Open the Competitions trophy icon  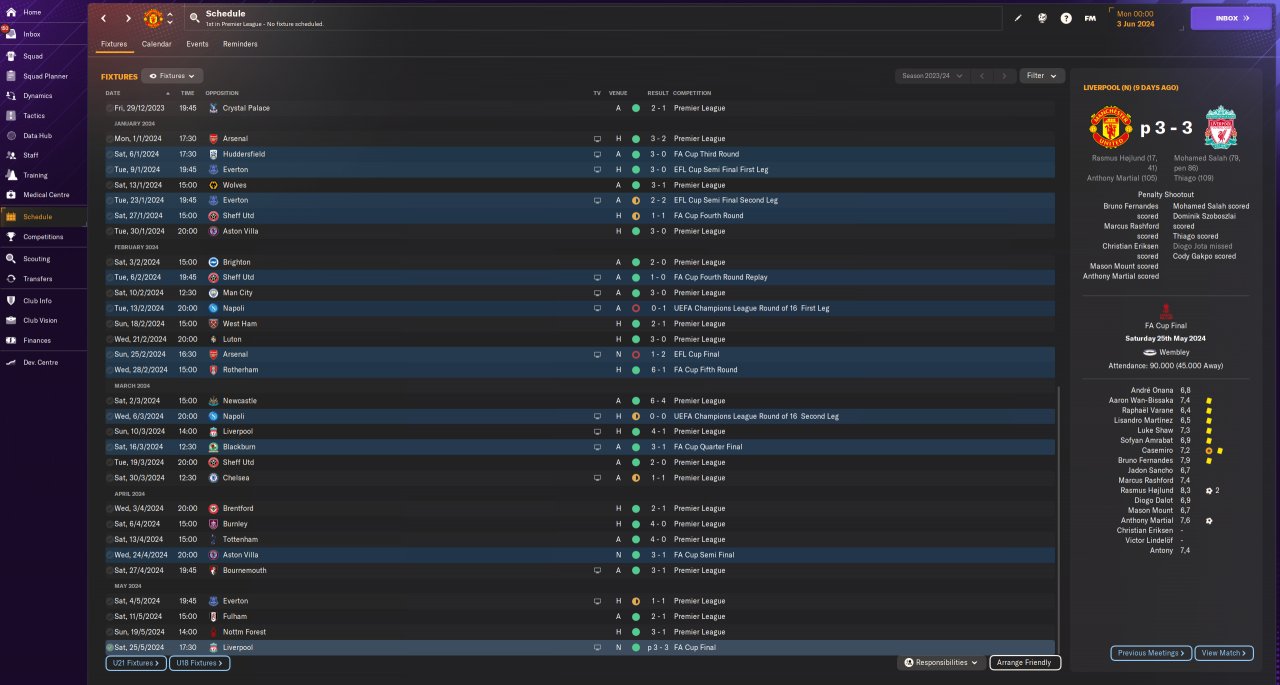(11, 237)
